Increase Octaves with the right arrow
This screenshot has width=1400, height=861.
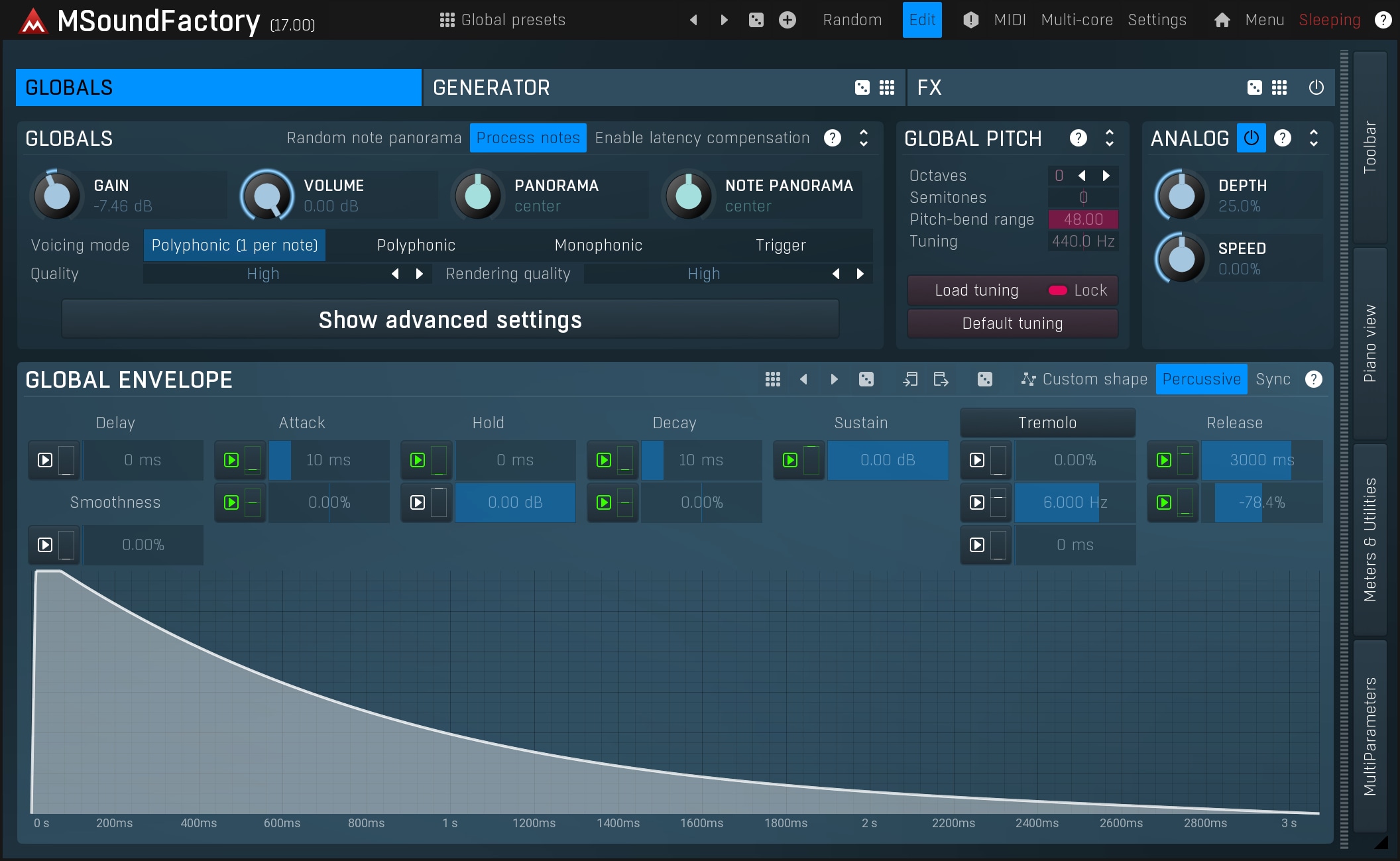1106,176
